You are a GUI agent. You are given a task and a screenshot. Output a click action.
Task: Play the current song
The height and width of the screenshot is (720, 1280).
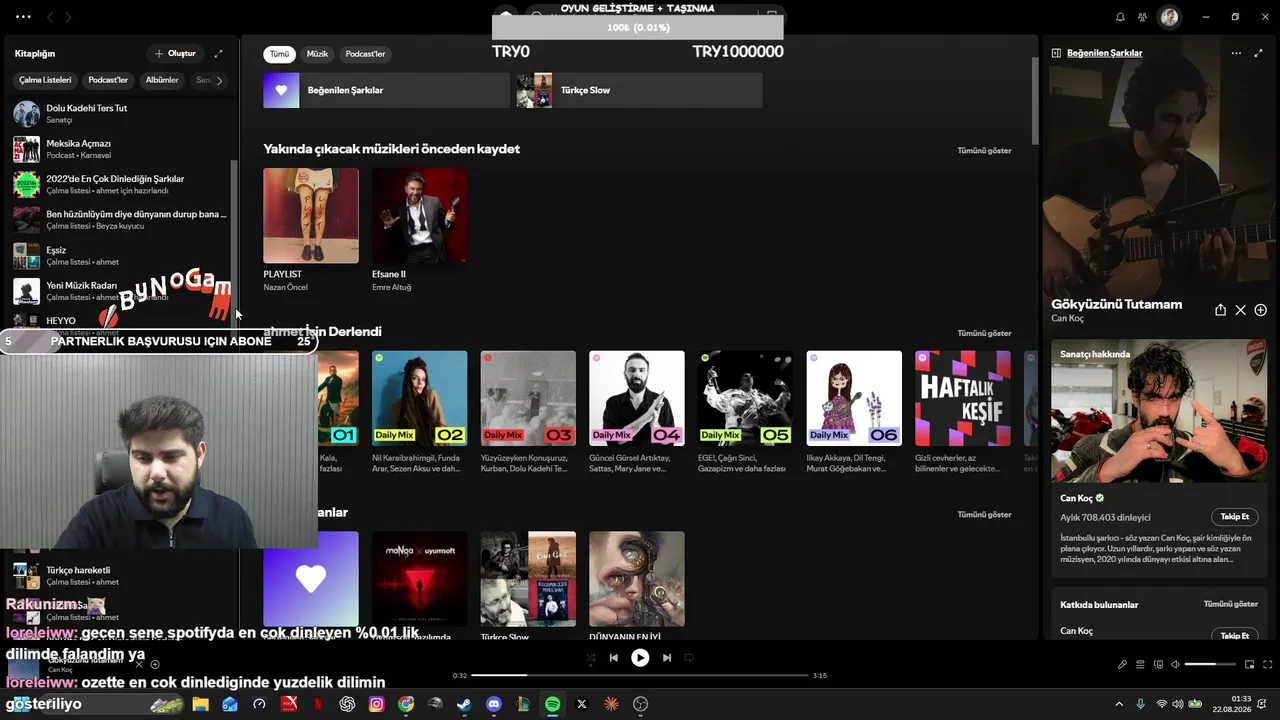point(640,658)
